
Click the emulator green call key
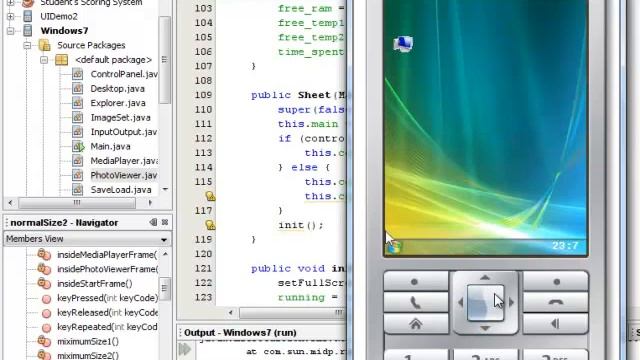click(415, 302)
